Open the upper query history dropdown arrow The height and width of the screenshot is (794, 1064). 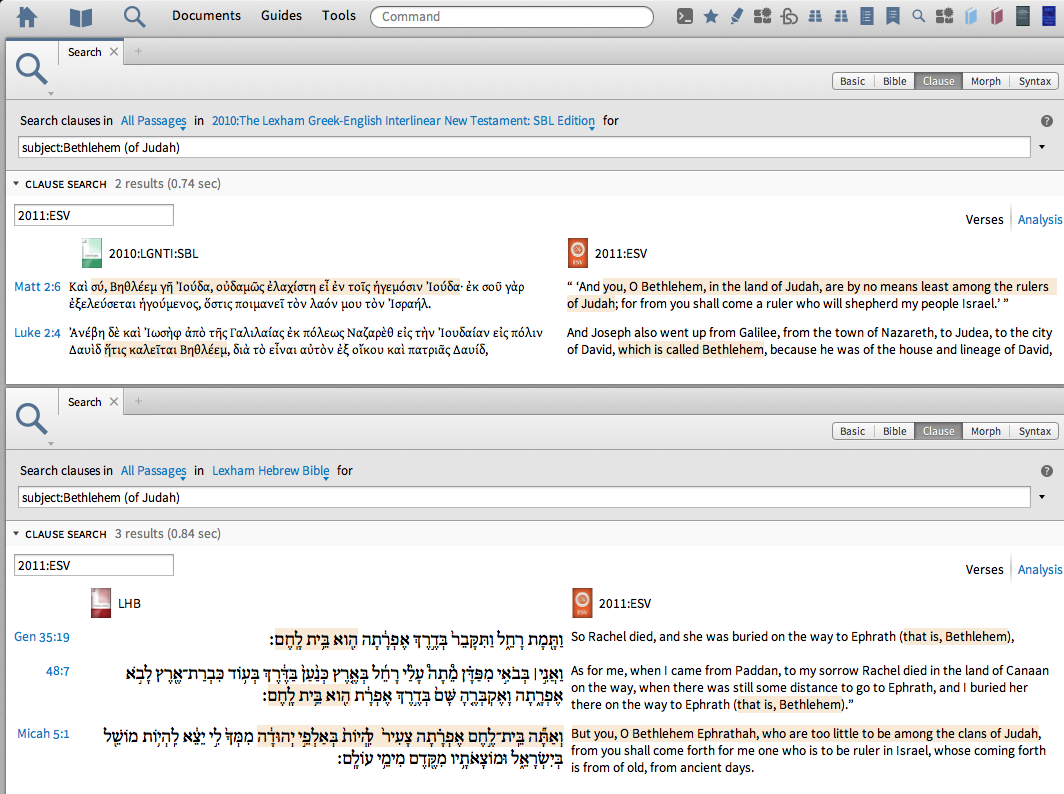tap(1042, 147)
